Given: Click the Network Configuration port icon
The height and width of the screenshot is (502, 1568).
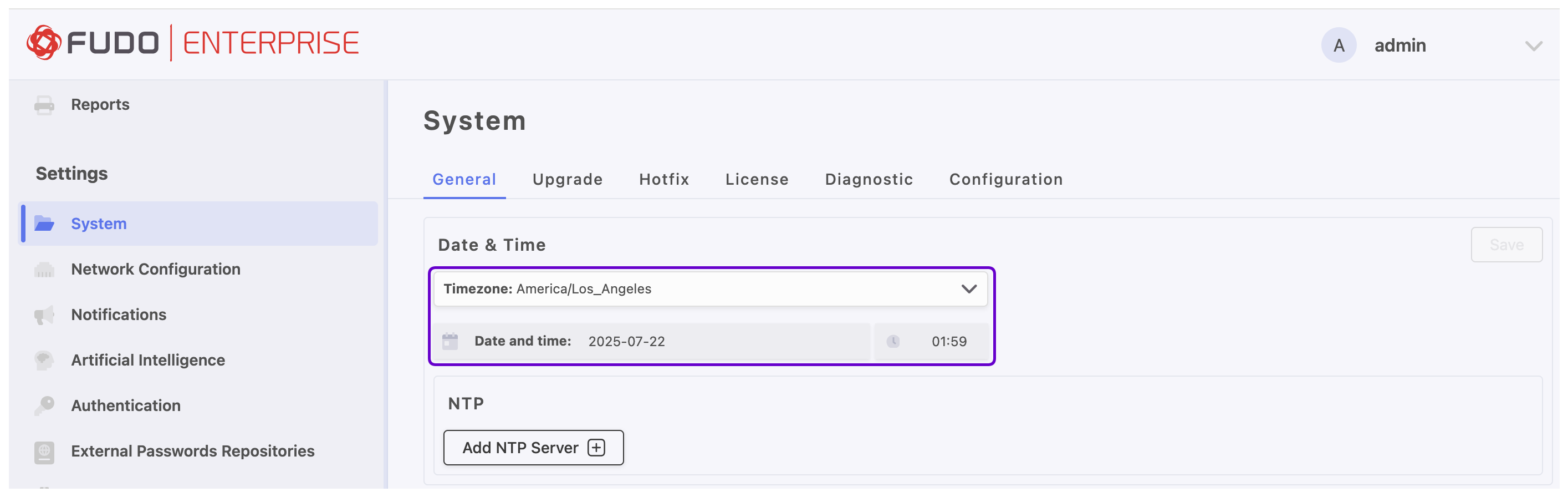Looking at the screenshot, I should pos(44,269).
